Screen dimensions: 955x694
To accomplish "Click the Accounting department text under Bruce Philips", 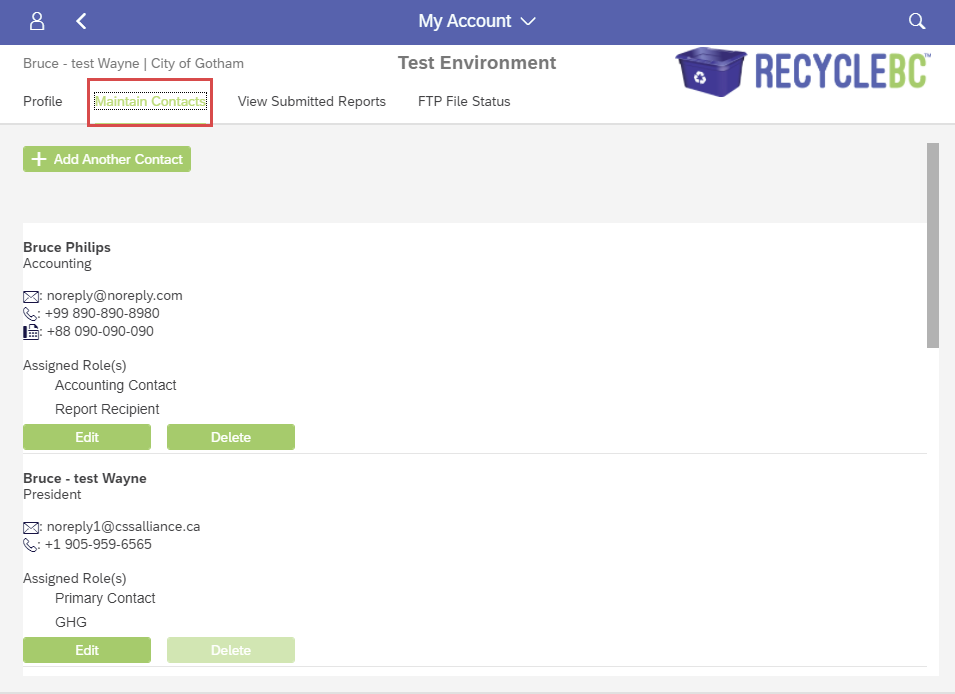I will point(57,264).
